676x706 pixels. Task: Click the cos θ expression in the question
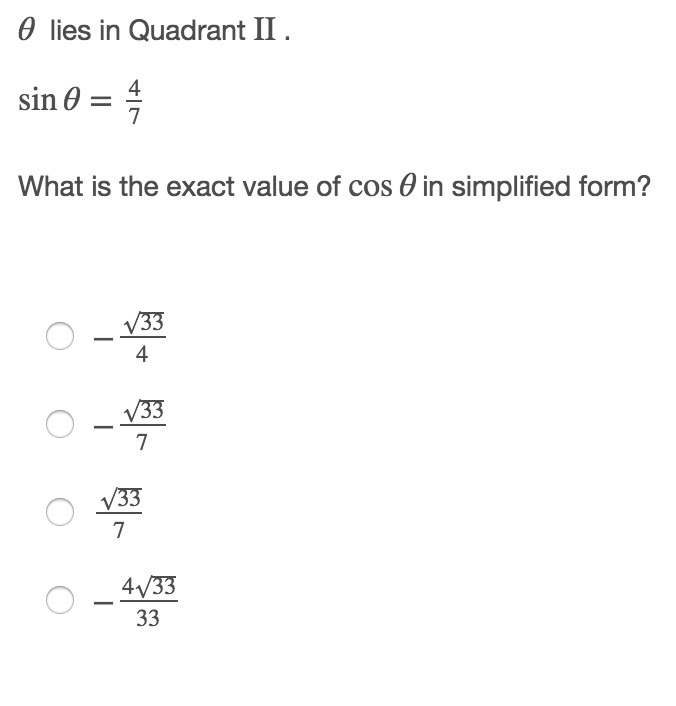382,187
